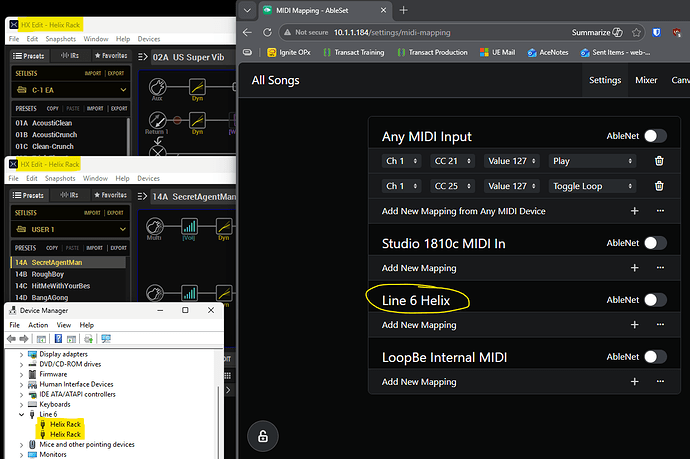
Task: Select the Vol block in lower HX Edit
Action: coord(189,227)
